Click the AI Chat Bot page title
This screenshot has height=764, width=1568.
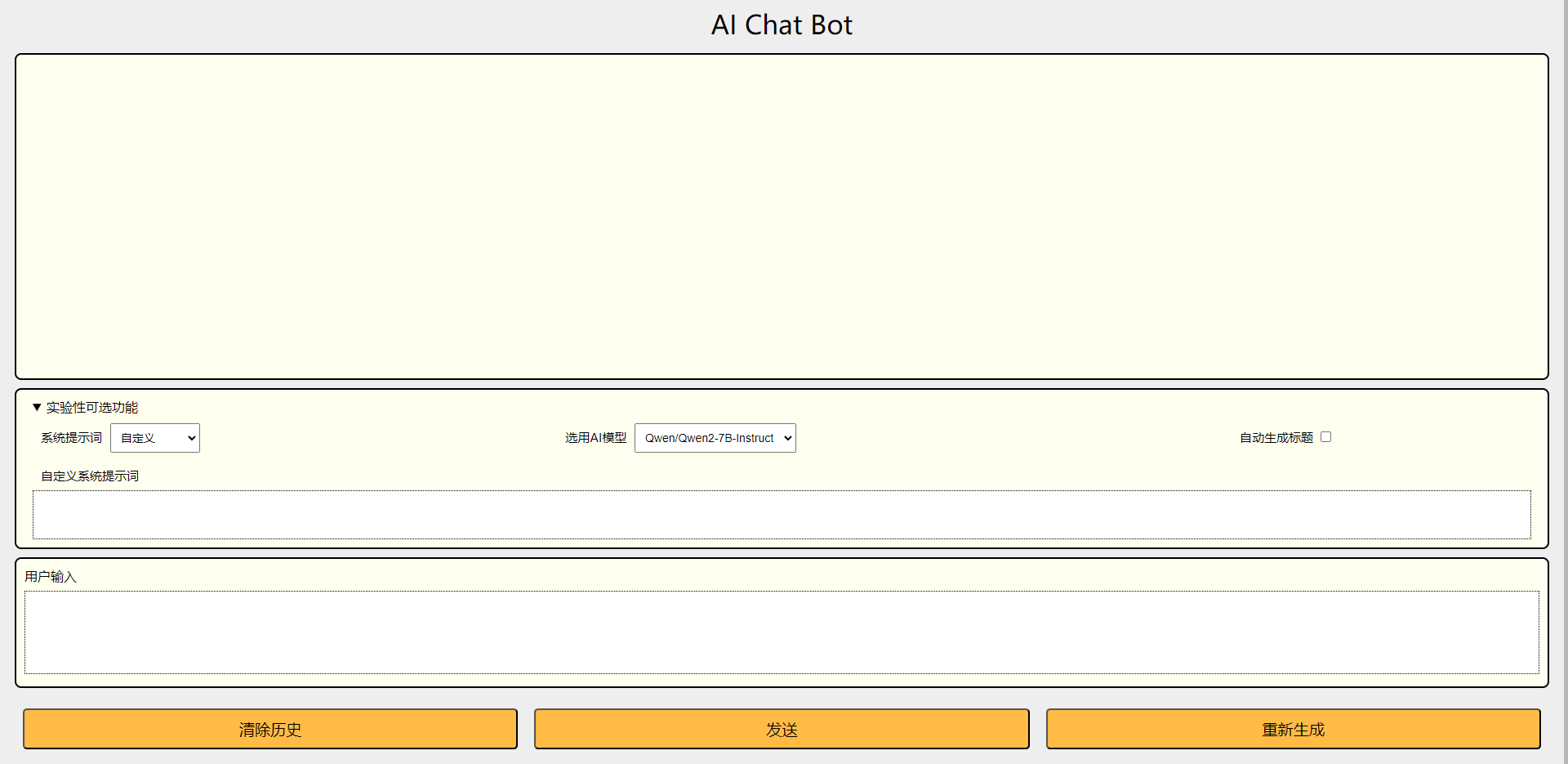(x=782, y=25)
